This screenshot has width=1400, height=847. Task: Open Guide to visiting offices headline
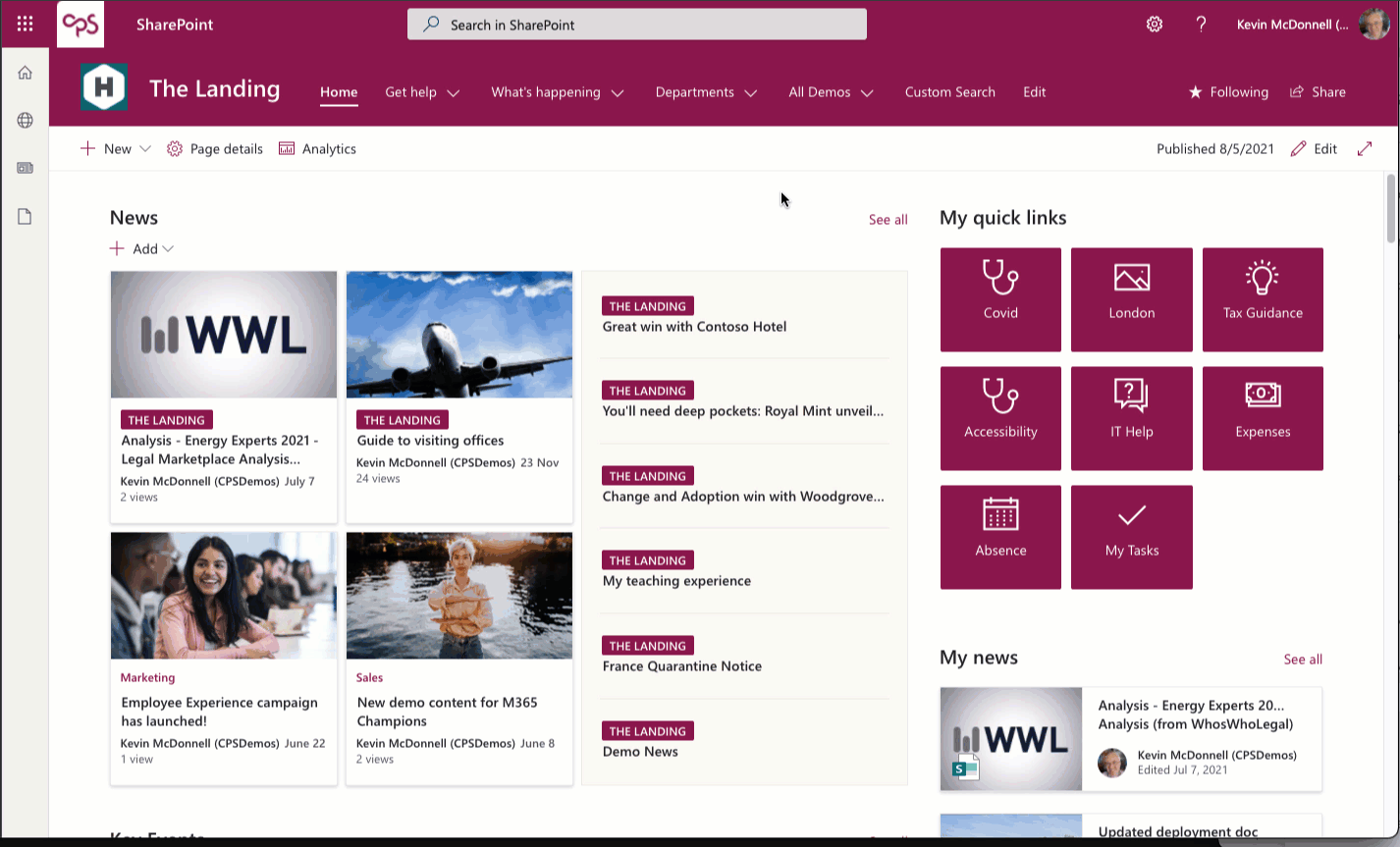point(430,441)
